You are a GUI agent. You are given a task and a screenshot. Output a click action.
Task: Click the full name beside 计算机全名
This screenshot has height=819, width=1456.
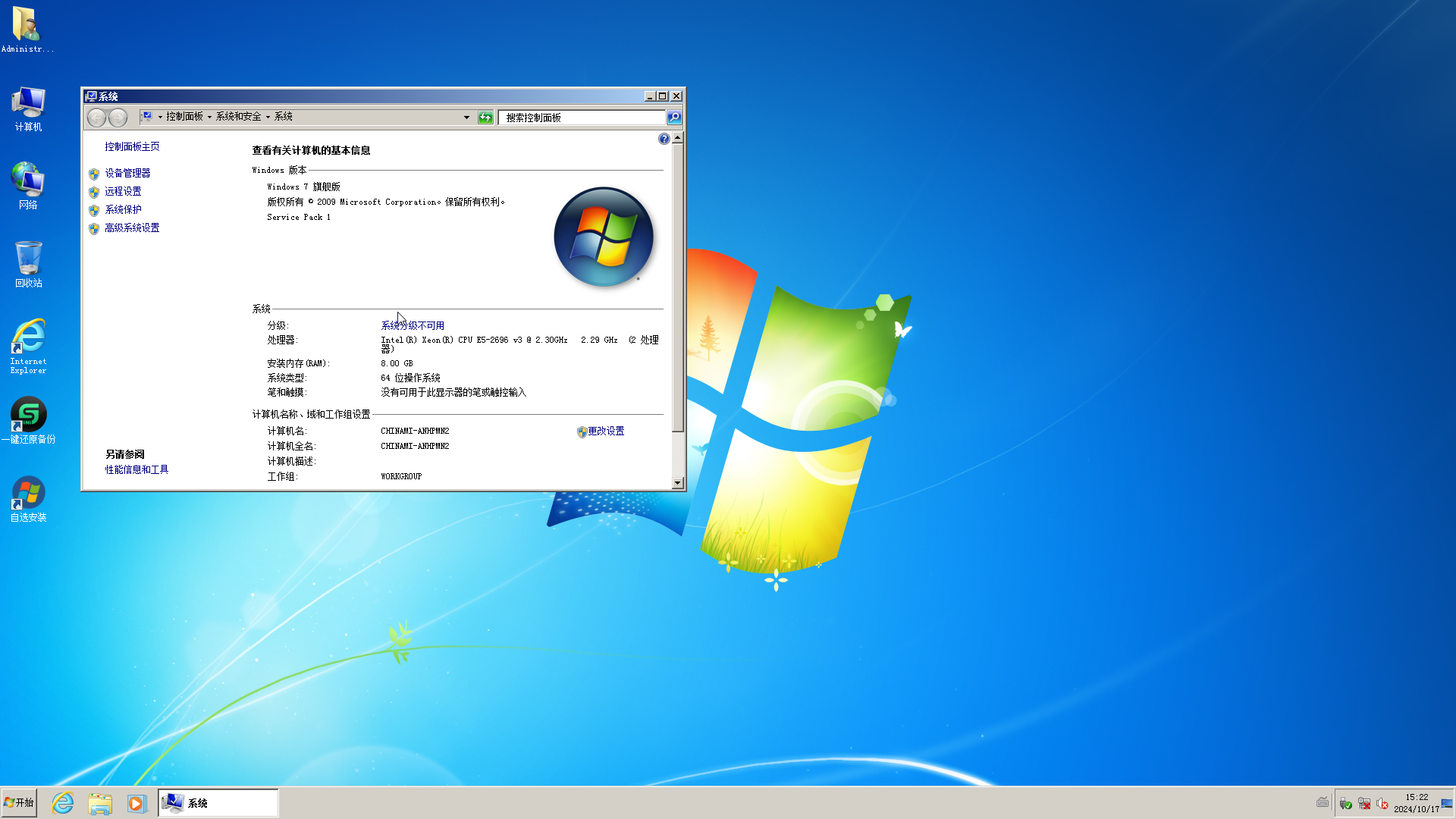[x=415, y=446]
